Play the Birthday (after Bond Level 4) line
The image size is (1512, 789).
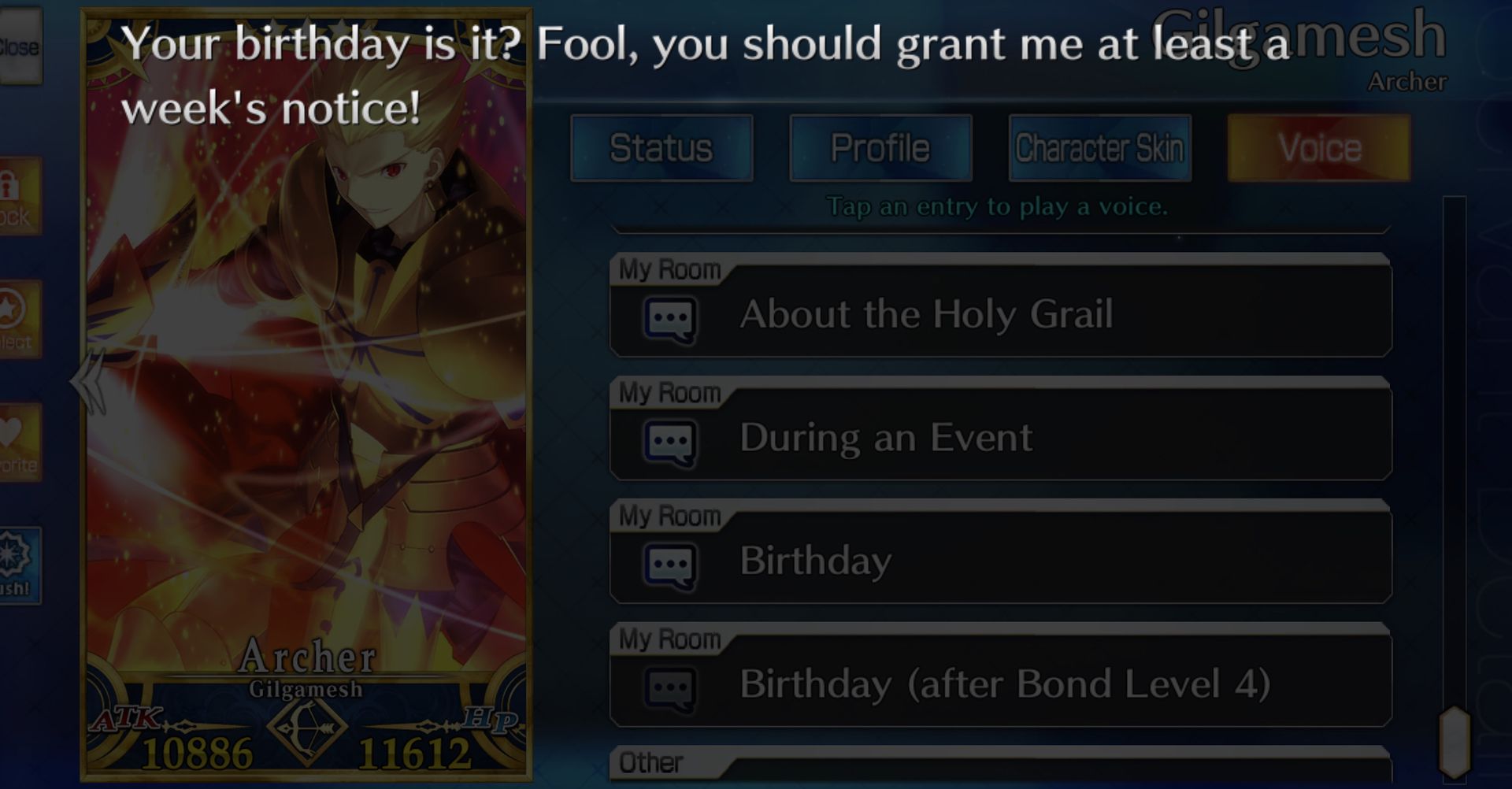(x=1000, y=676)
